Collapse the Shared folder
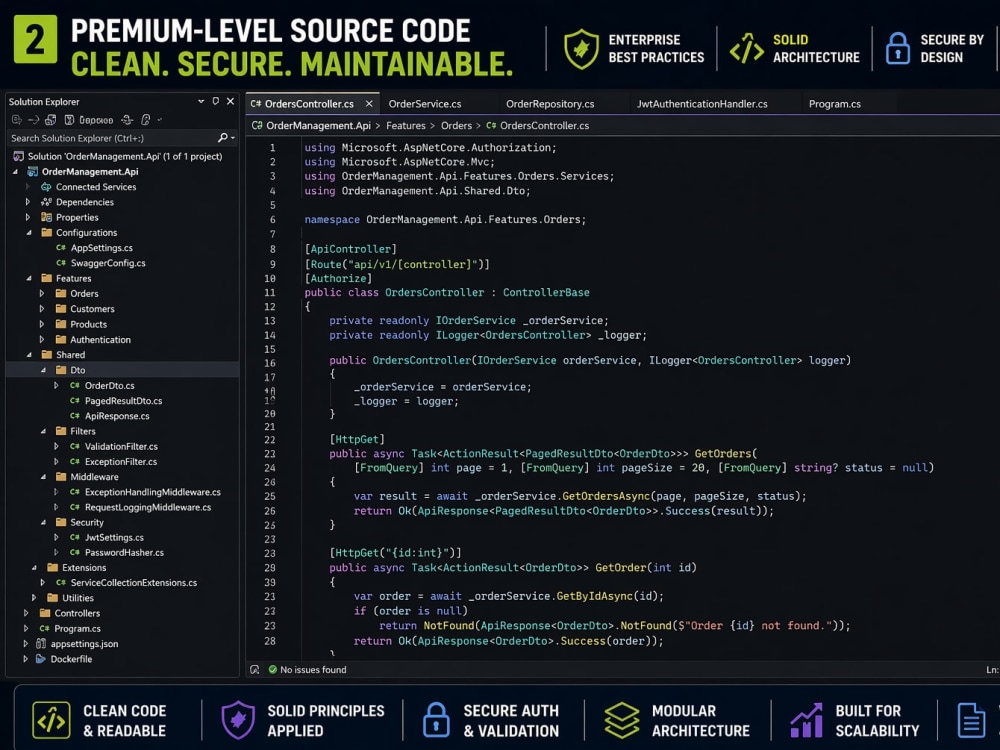Screen dimensions: 1000x750 29,355
